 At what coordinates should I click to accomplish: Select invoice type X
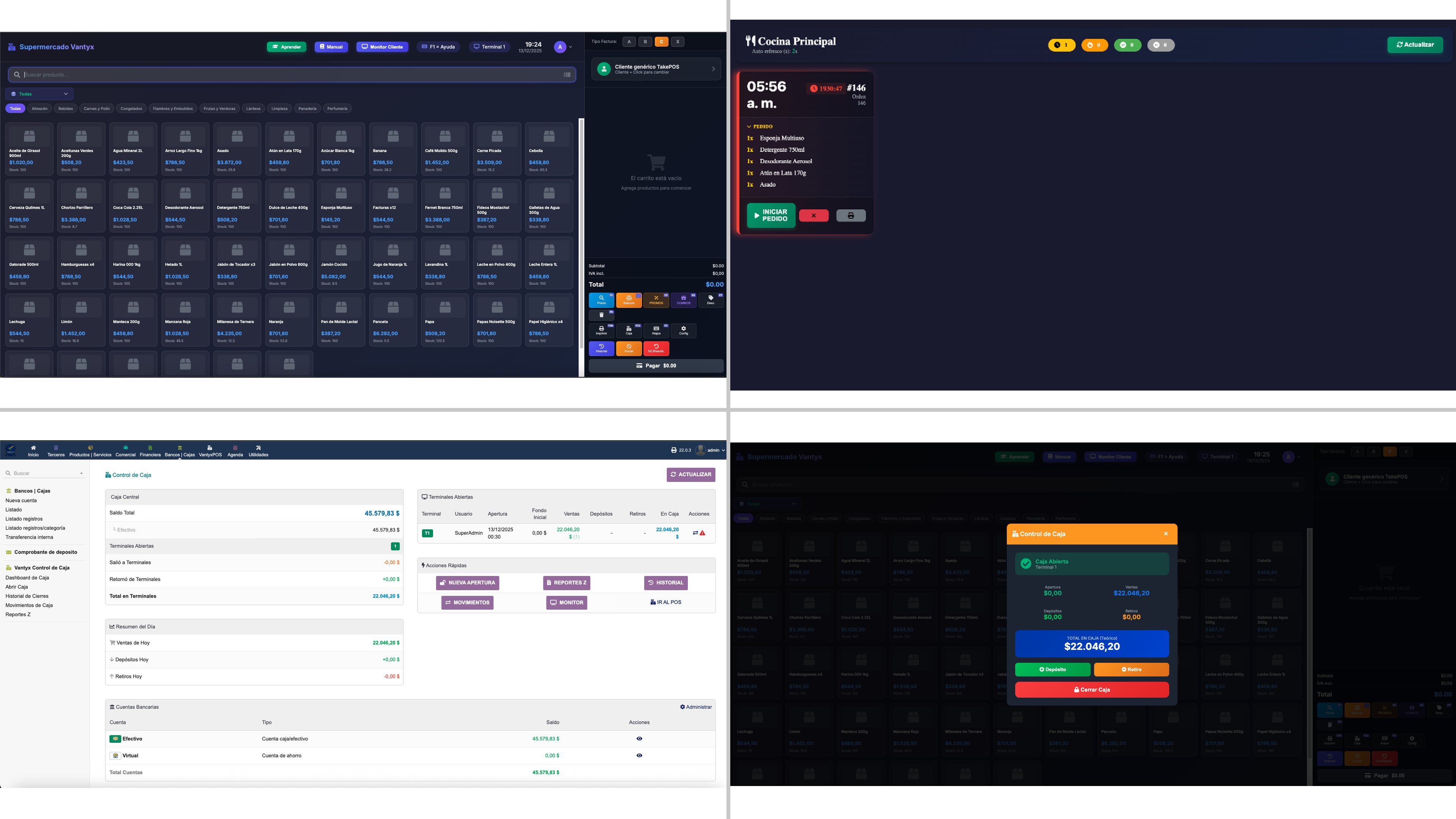pos(678,41)
